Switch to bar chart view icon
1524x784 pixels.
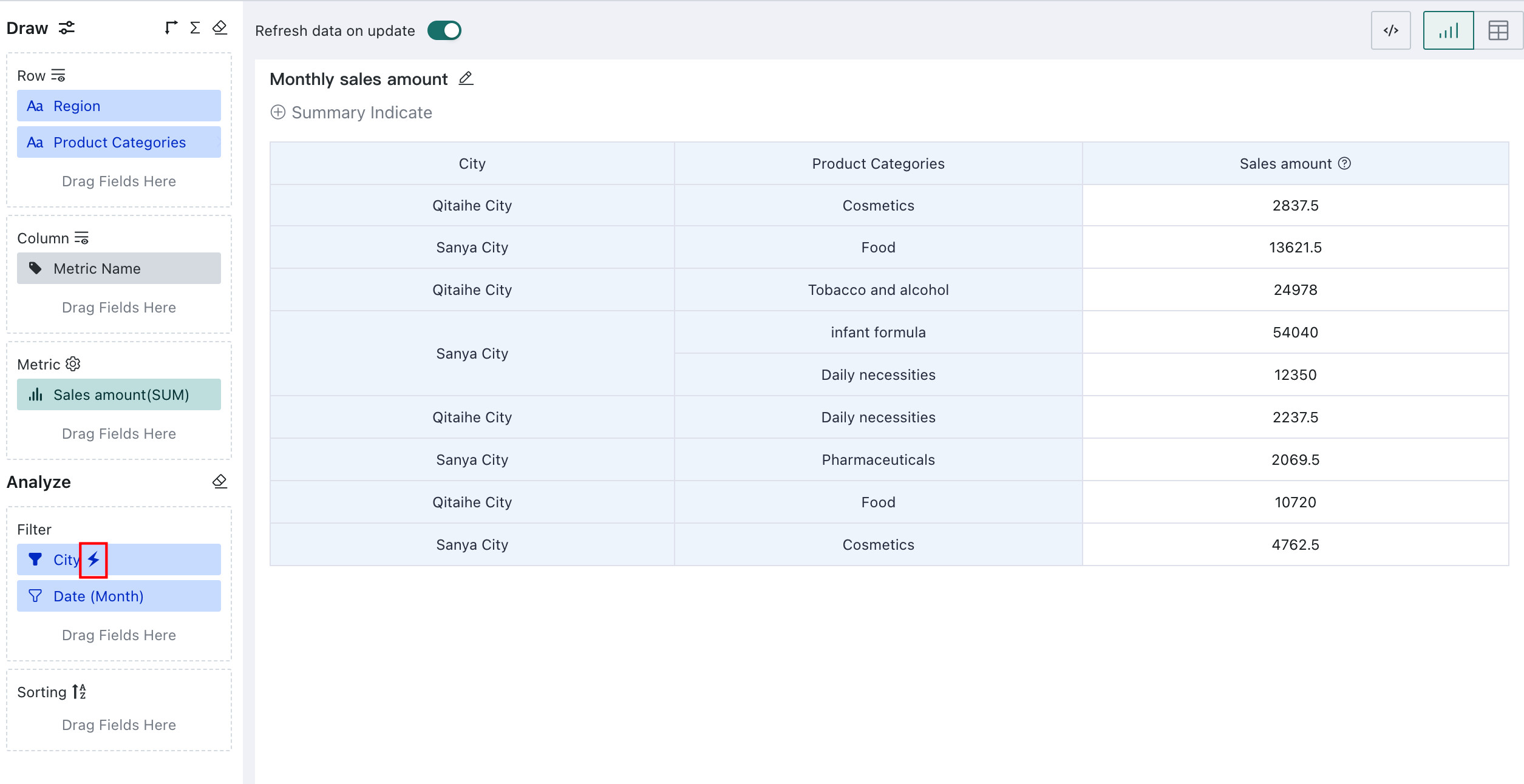coord(1449,30)
